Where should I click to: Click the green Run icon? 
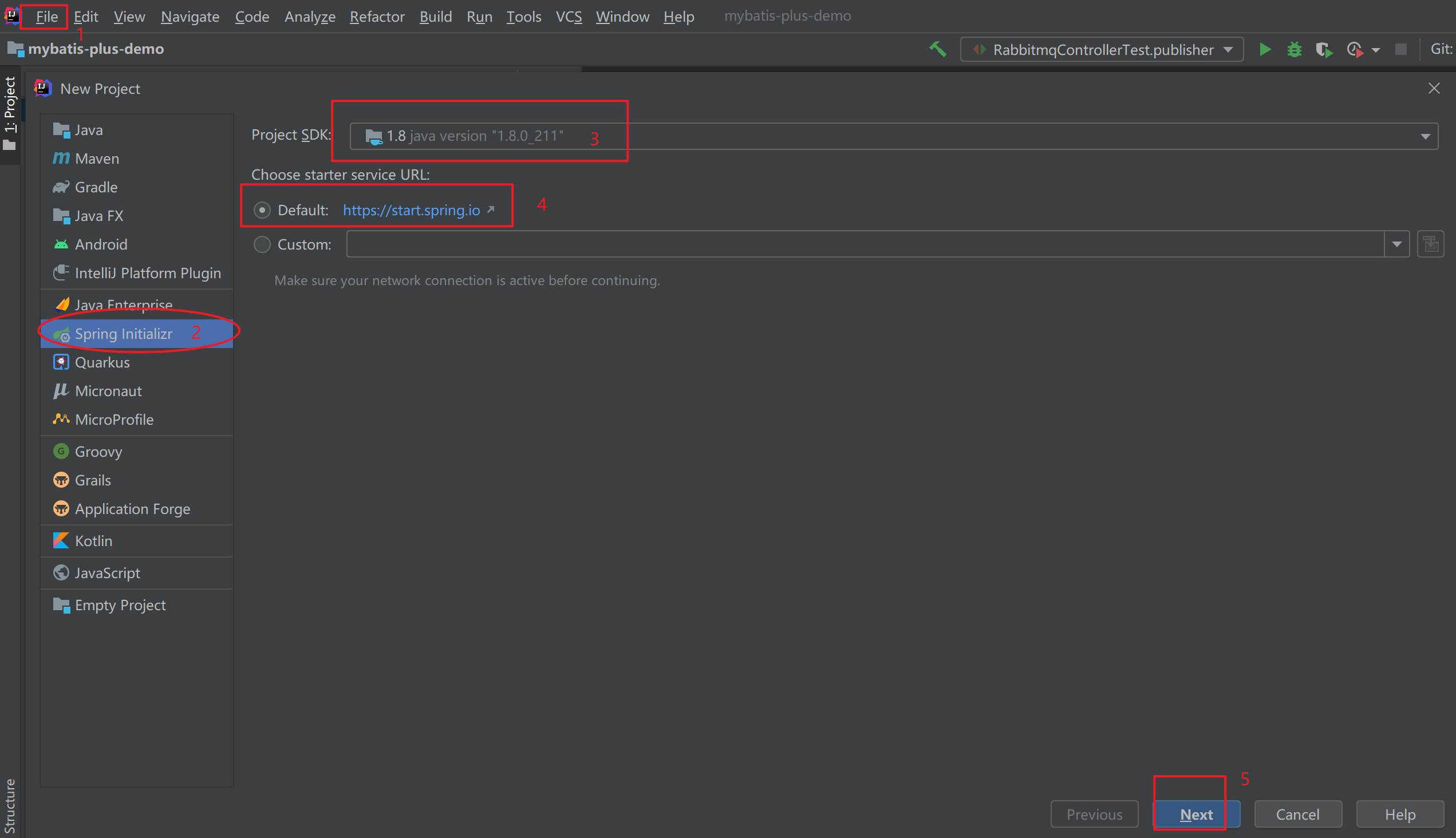tap(1265, 49)
